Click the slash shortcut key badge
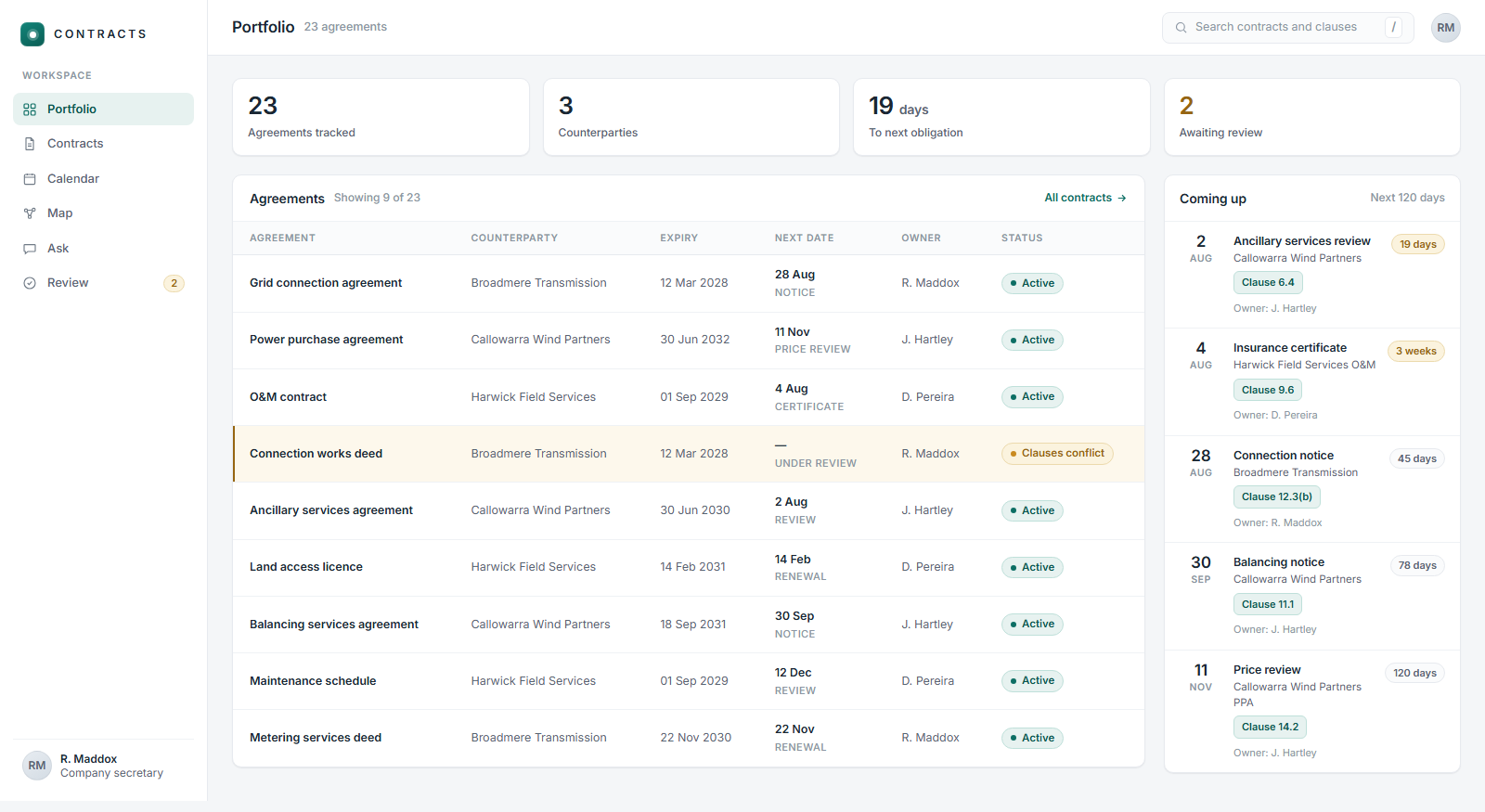The width and height of the screenshot is (1485, 812). [1393, 28]
